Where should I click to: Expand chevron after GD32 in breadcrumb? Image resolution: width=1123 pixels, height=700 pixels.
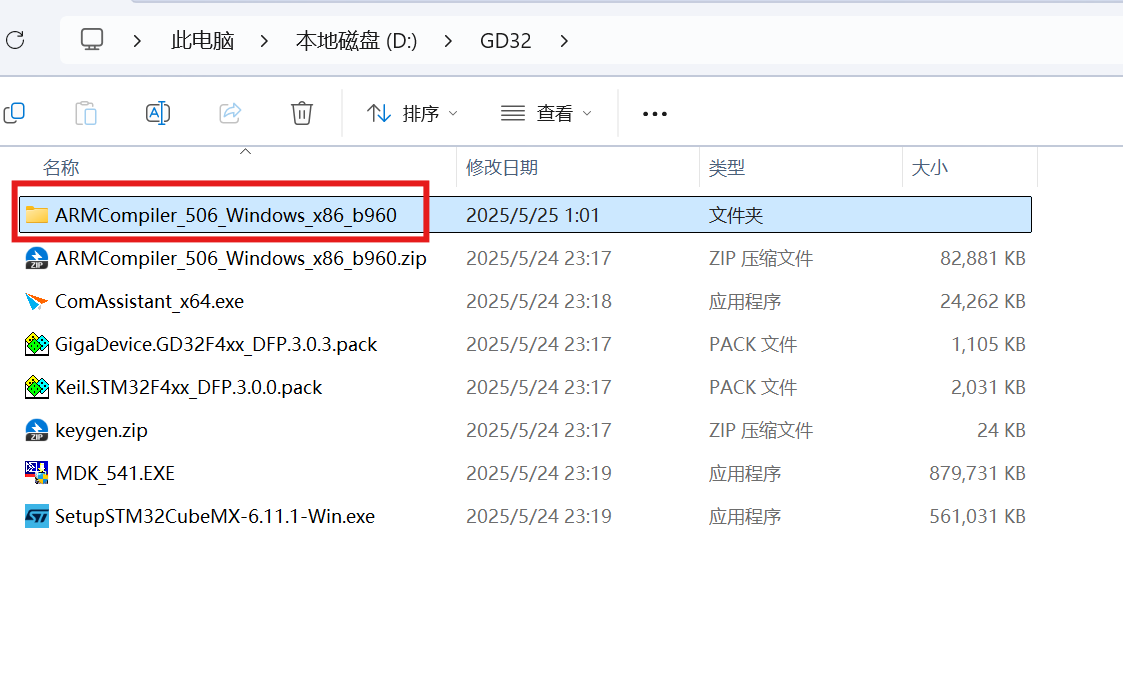point(564,41)
